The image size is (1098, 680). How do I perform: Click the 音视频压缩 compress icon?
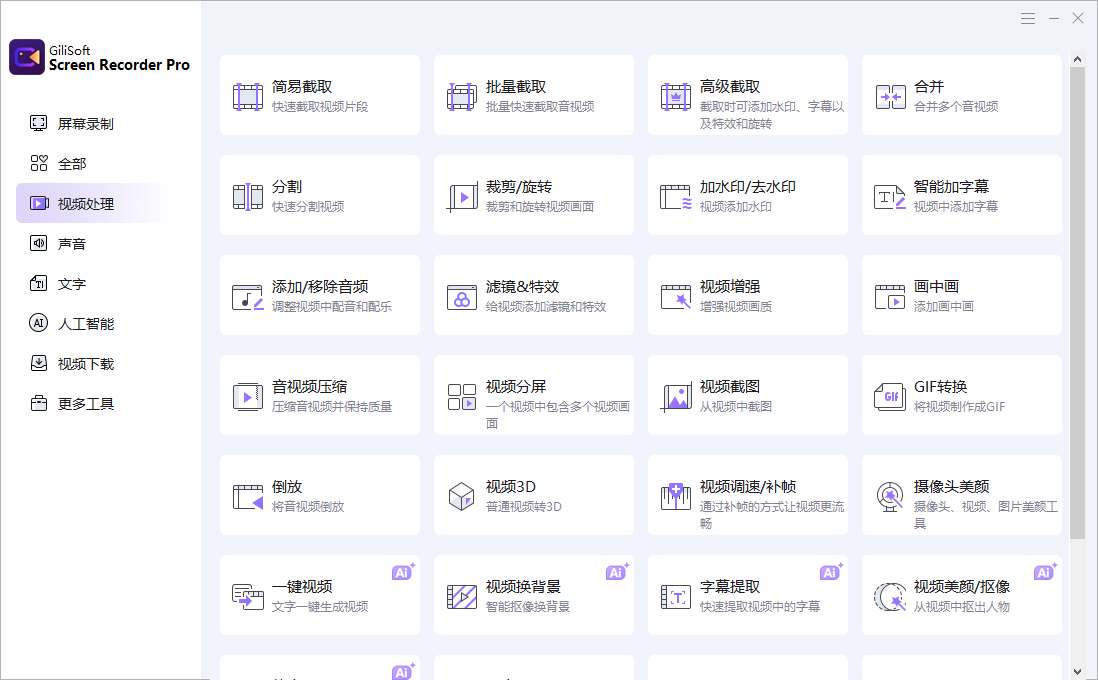248,397
